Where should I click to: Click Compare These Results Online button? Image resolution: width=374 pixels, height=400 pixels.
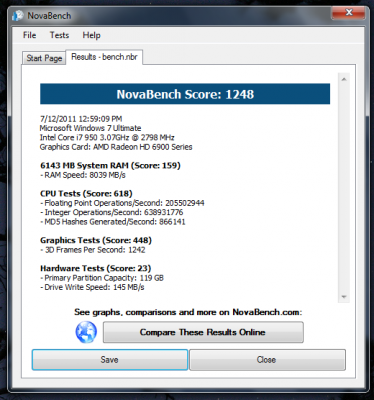203,332
